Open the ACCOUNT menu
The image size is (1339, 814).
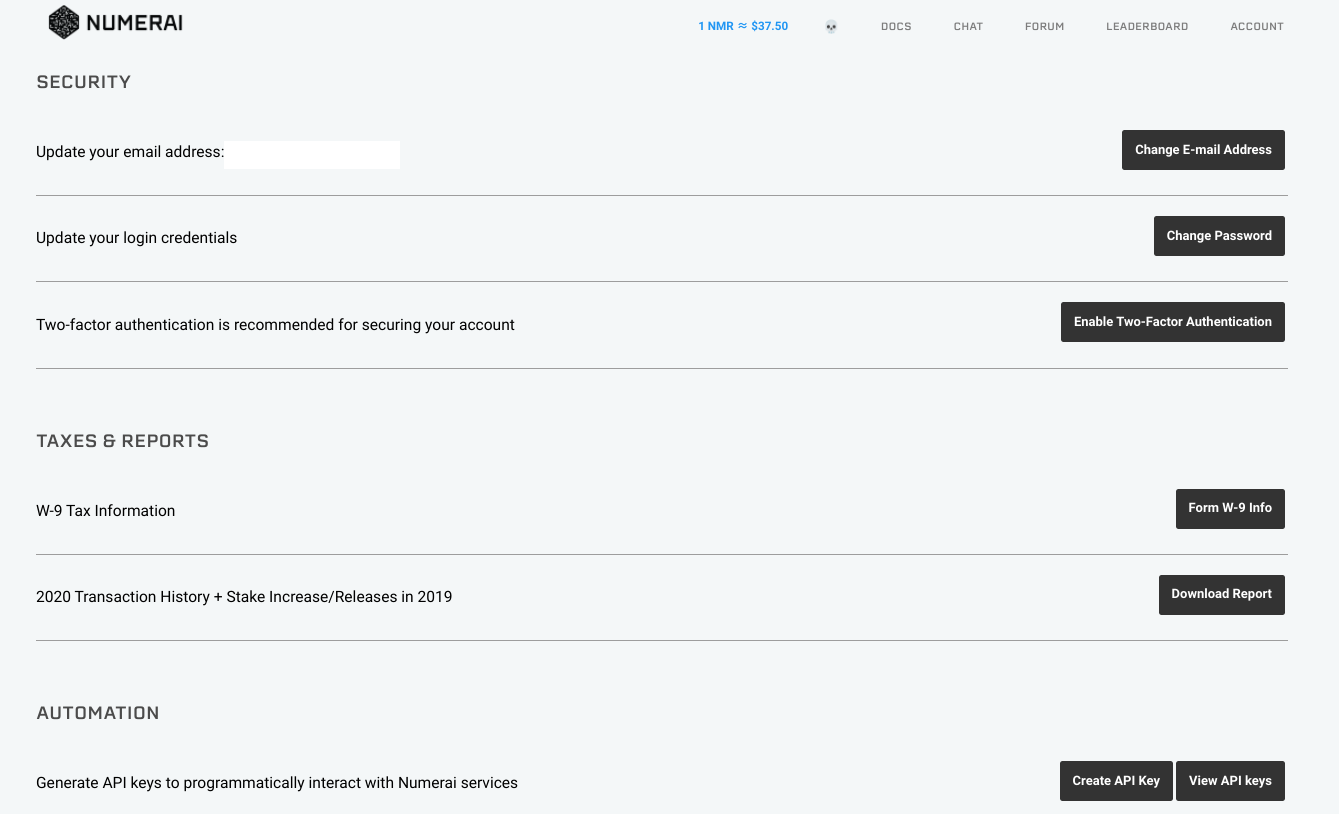[1257, 26]
